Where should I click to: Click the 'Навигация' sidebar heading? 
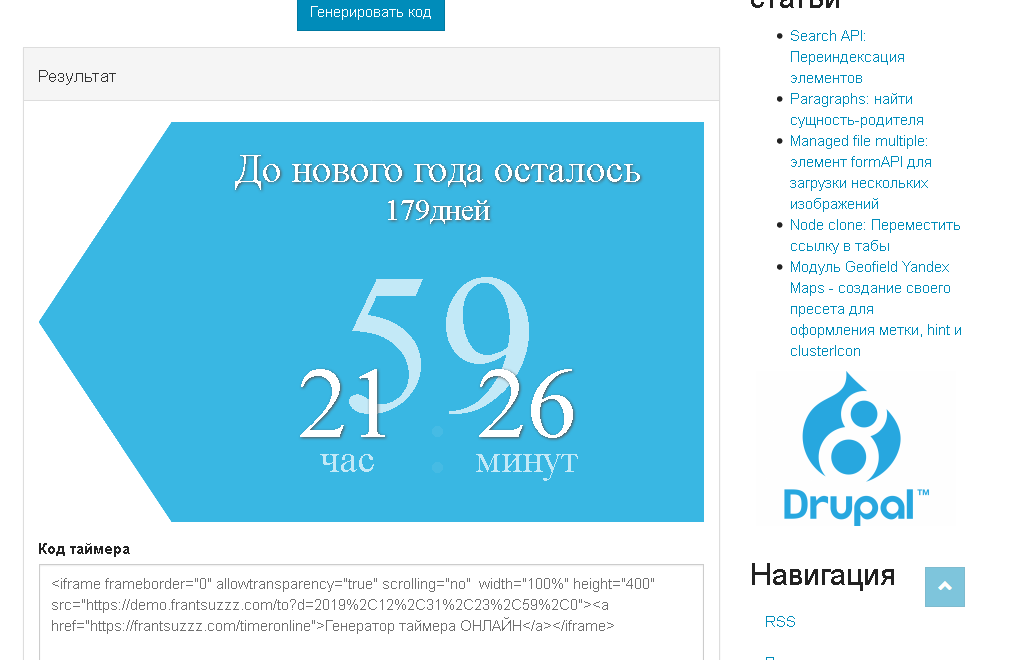(x=822, y=575)
